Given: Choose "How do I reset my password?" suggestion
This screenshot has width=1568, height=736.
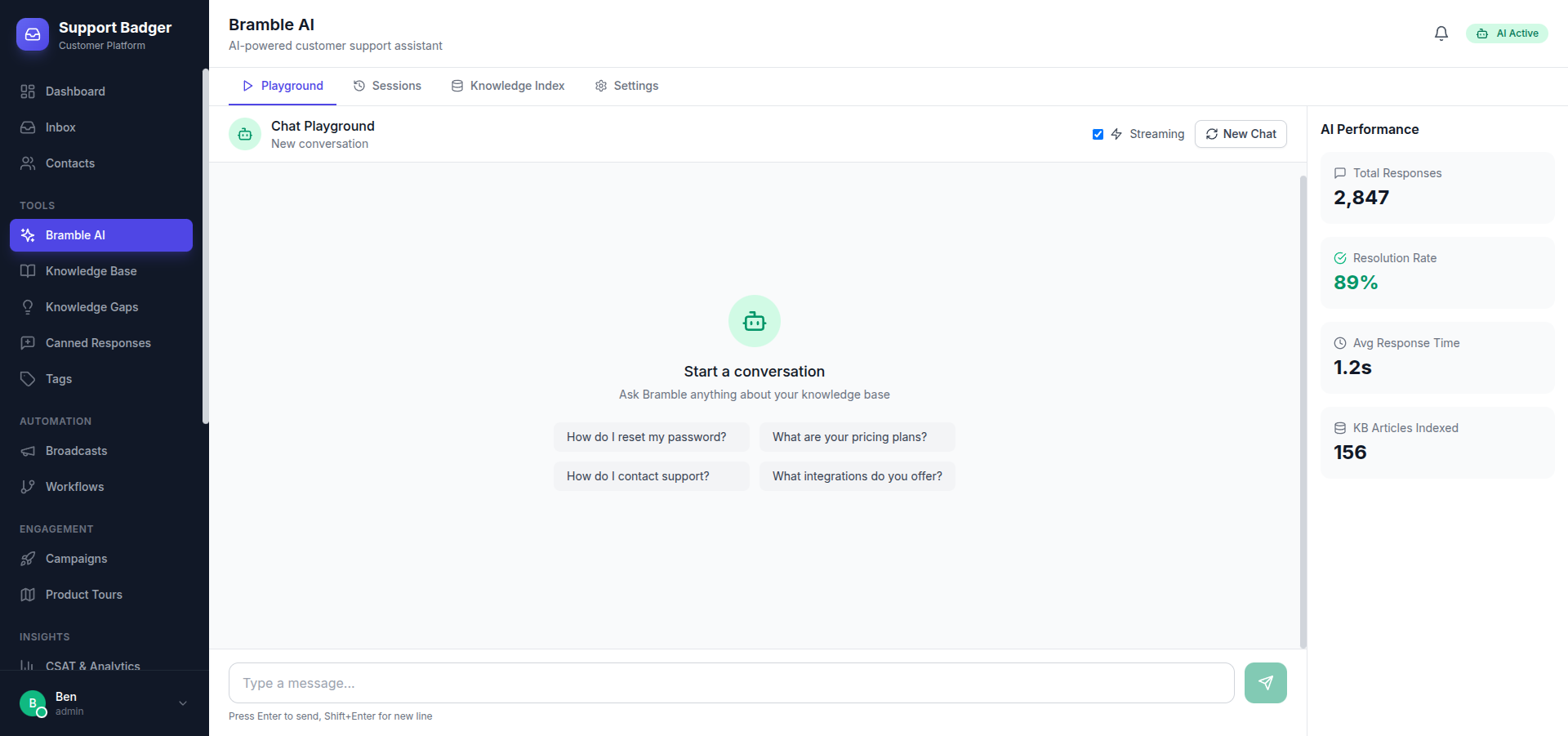Looking at the screenshot, I should pyautogui.click(x=651, y=437).
